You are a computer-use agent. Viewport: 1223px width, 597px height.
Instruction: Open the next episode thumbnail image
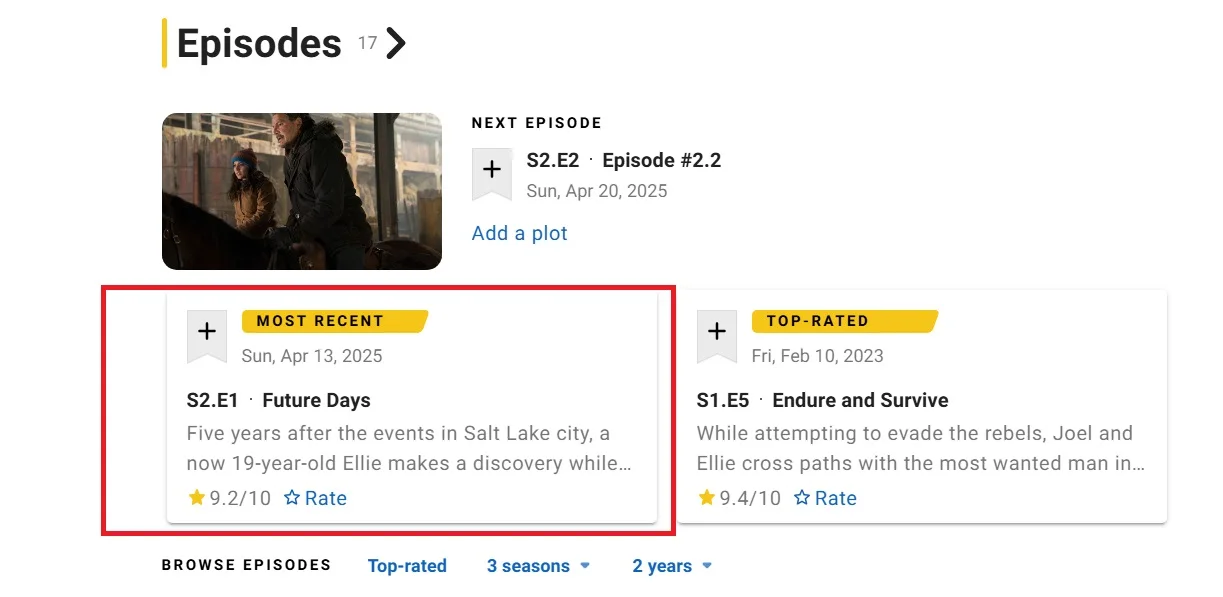point(302,191)
